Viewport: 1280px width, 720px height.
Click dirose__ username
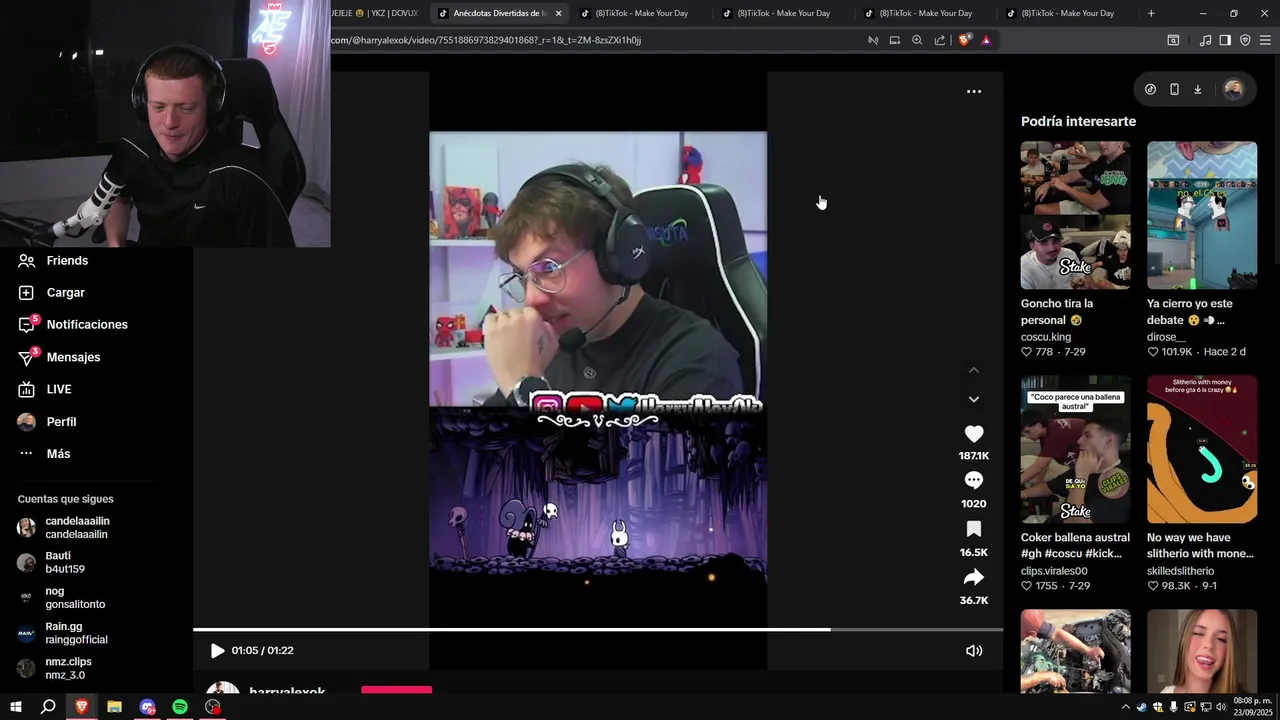pos(1166,337)
